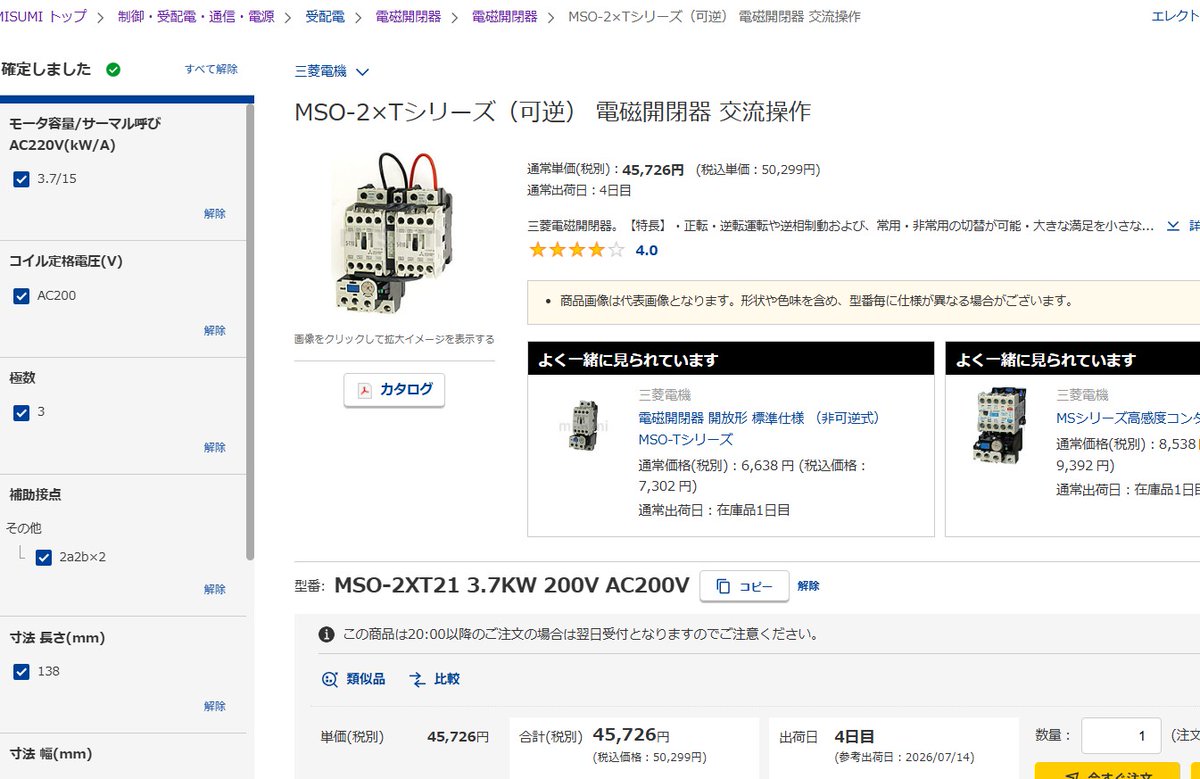Uncheck the AC200 coil voltage checkbox
The image size is (1200, 779).
click(x=21, y=296)
